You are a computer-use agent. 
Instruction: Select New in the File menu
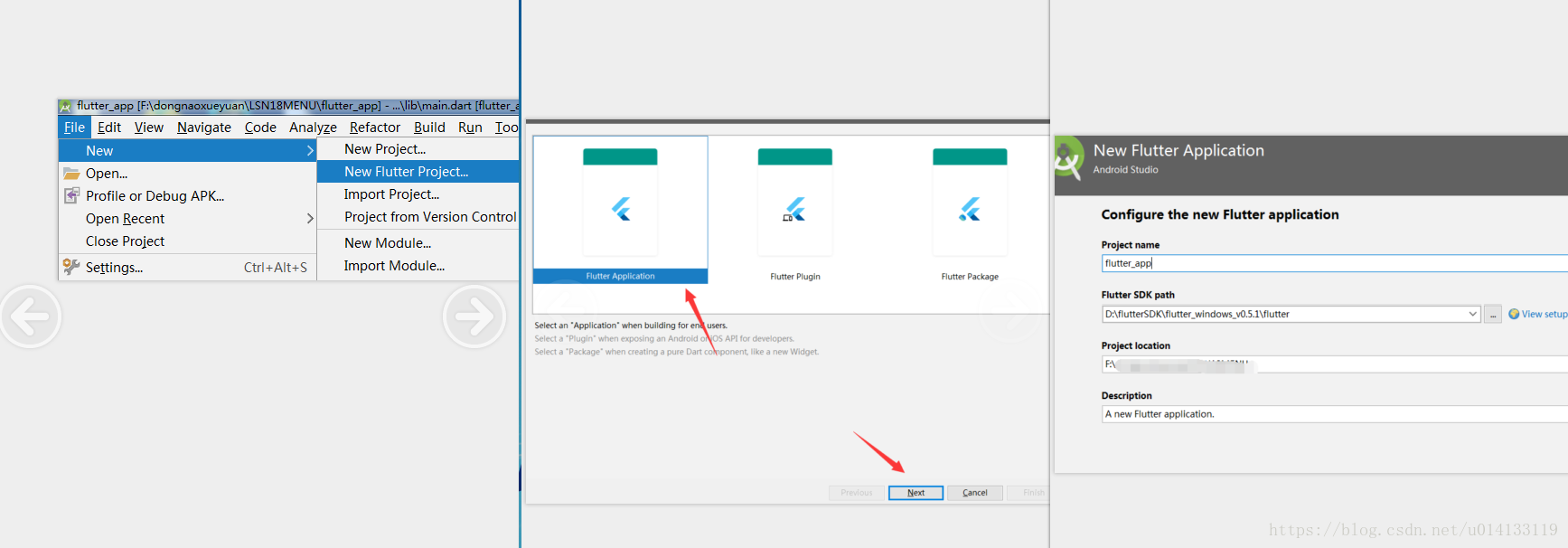[187, 151]
